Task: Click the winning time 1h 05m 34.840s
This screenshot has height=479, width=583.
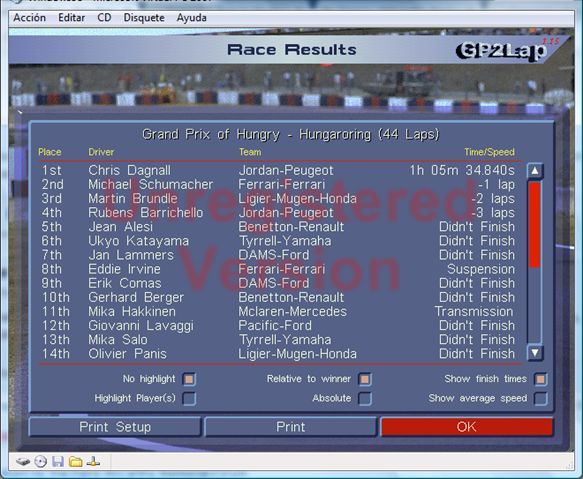Action: click(x=462, y=170)
